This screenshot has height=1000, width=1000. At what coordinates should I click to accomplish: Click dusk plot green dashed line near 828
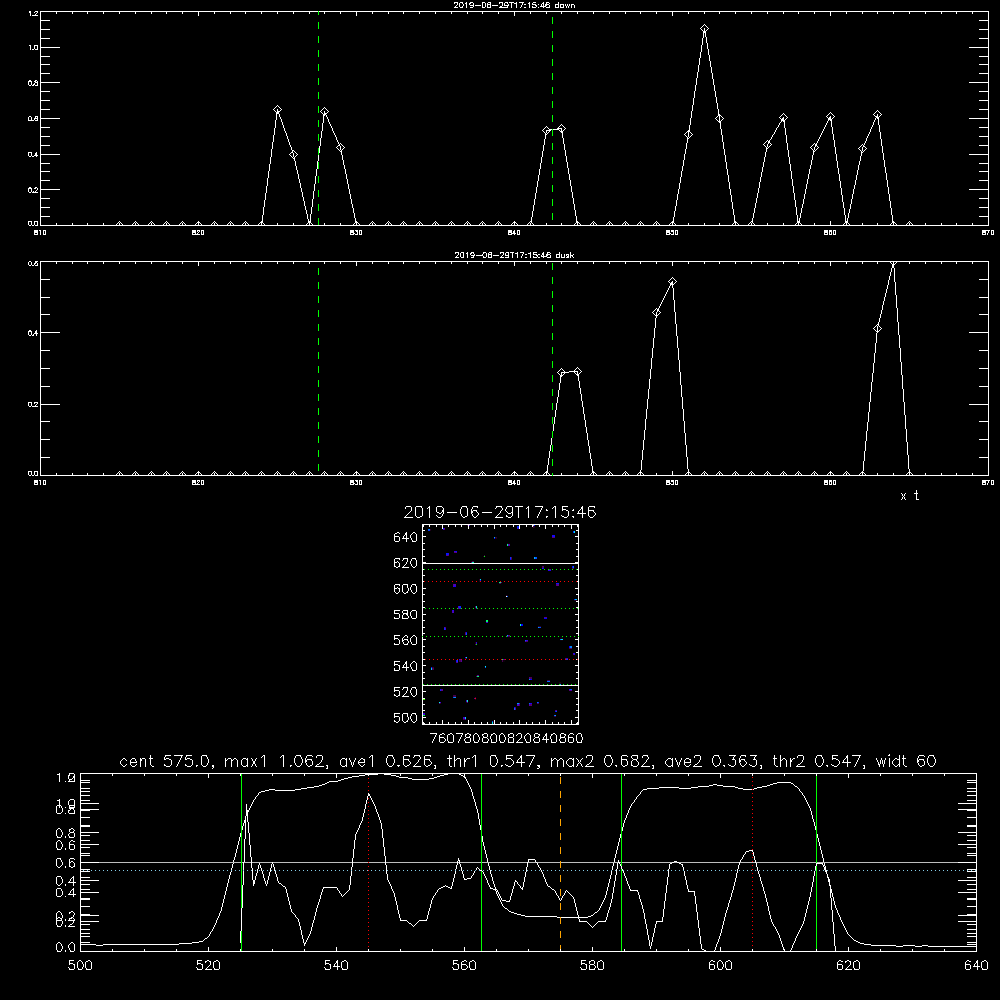pos(318,368)
